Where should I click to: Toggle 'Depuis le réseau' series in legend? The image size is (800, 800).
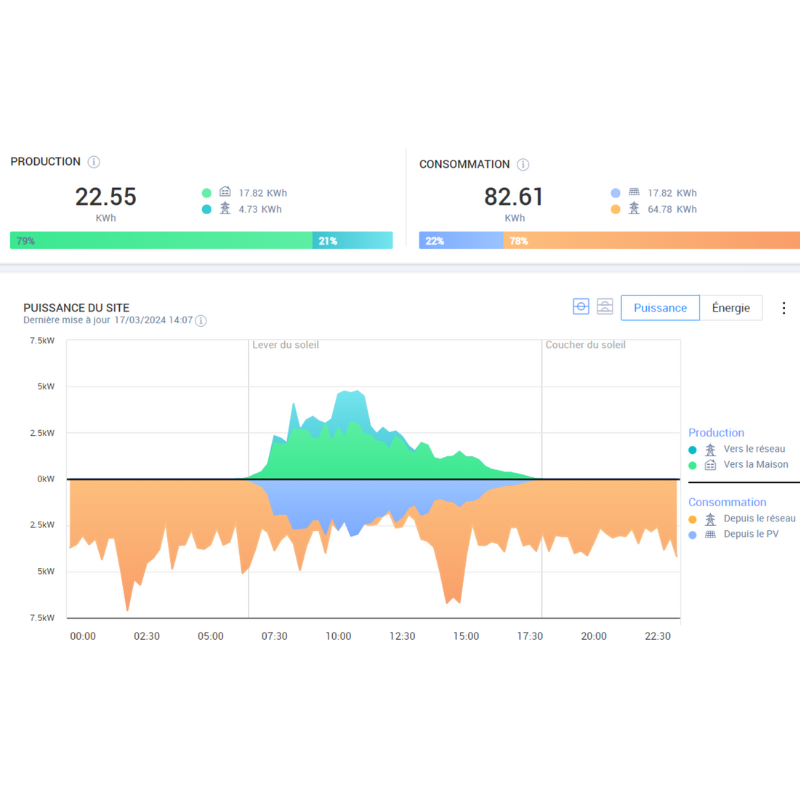tap(760, 519)
